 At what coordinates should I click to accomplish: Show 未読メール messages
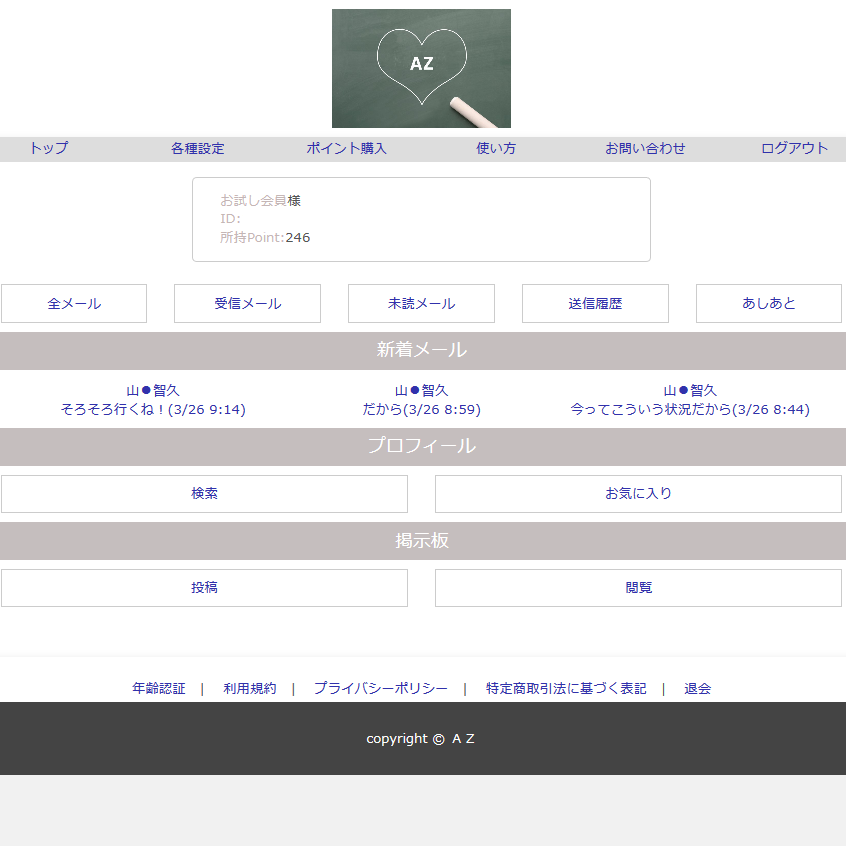coord(421,303)
